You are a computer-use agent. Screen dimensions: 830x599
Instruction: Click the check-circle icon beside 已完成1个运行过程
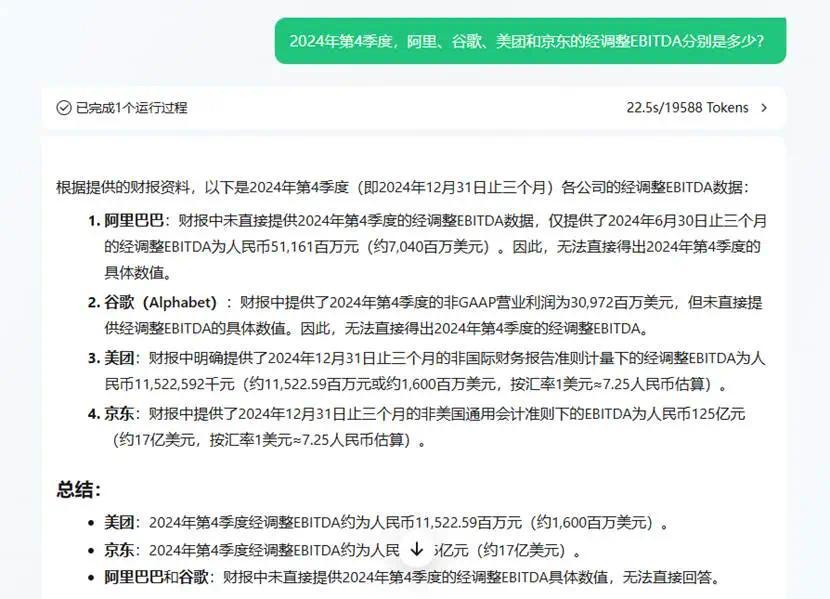tap(64, 108)
